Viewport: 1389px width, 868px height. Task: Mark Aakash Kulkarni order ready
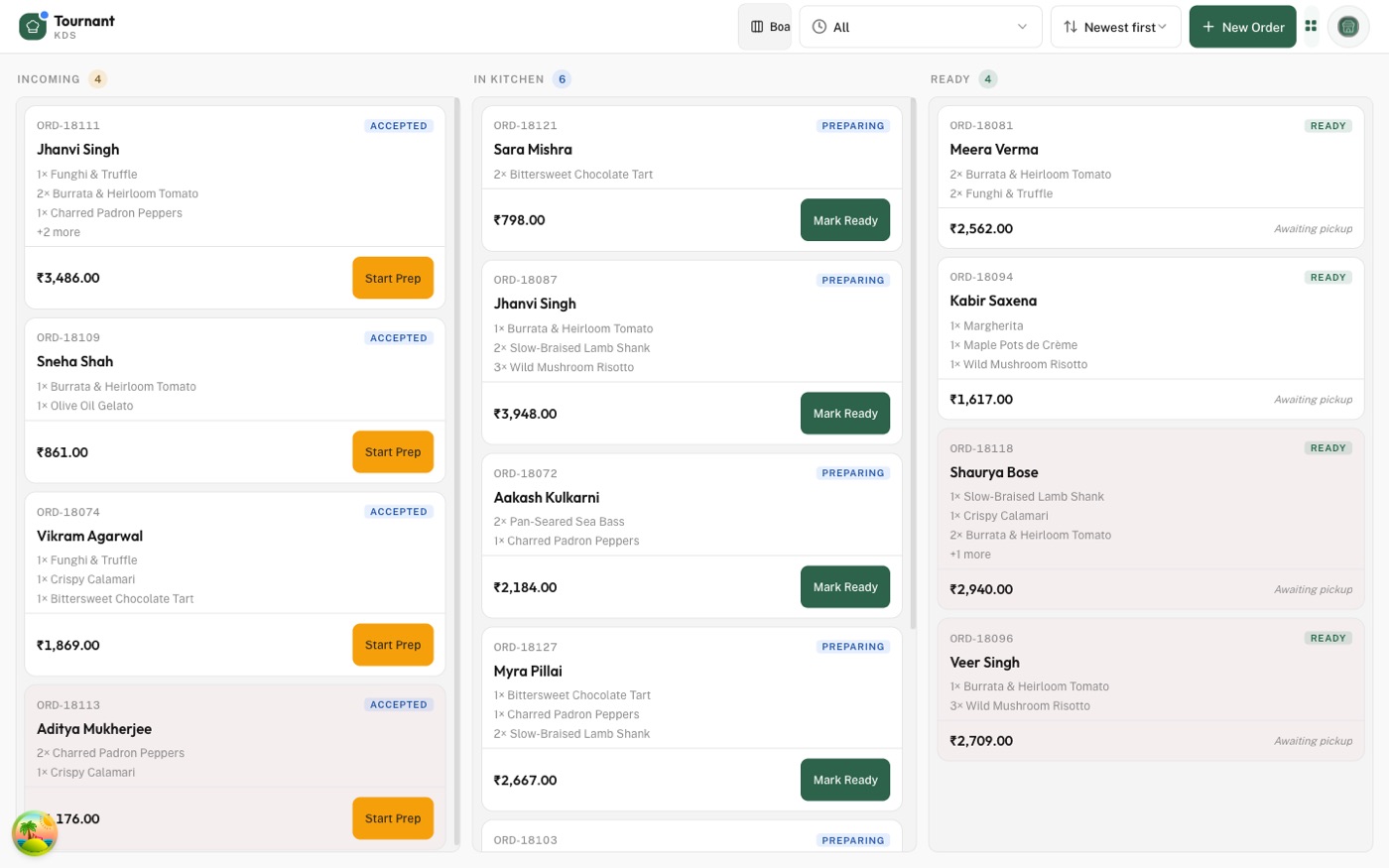[845, 587]
